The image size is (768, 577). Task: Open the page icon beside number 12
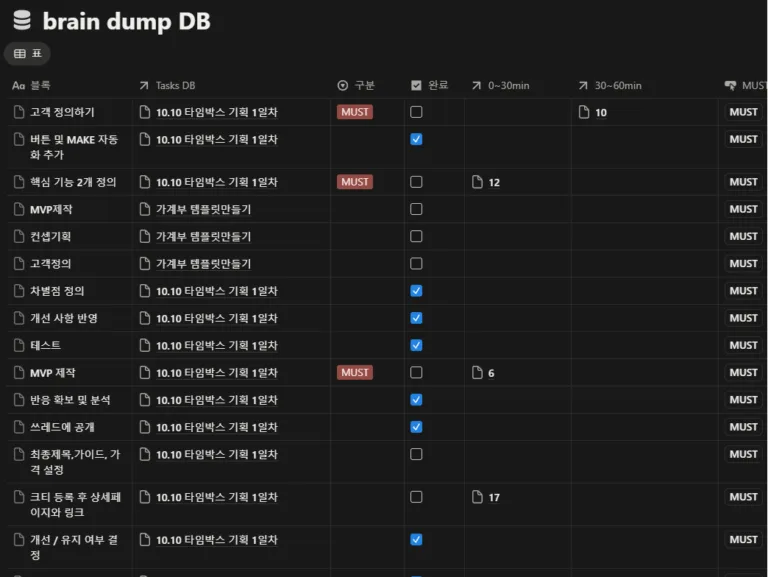478,182
